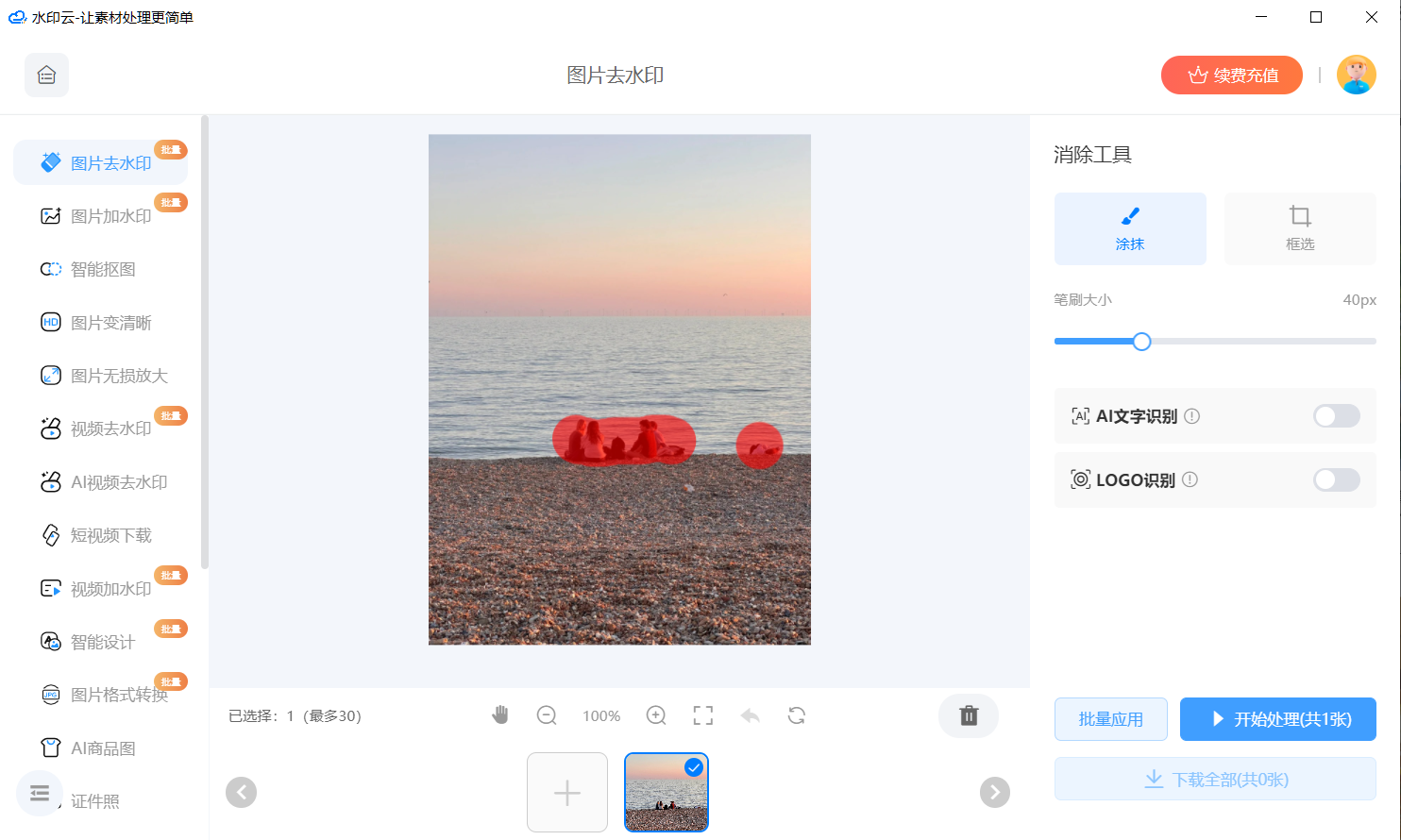Click the 消除工具 panel heading

point(1092,155)
